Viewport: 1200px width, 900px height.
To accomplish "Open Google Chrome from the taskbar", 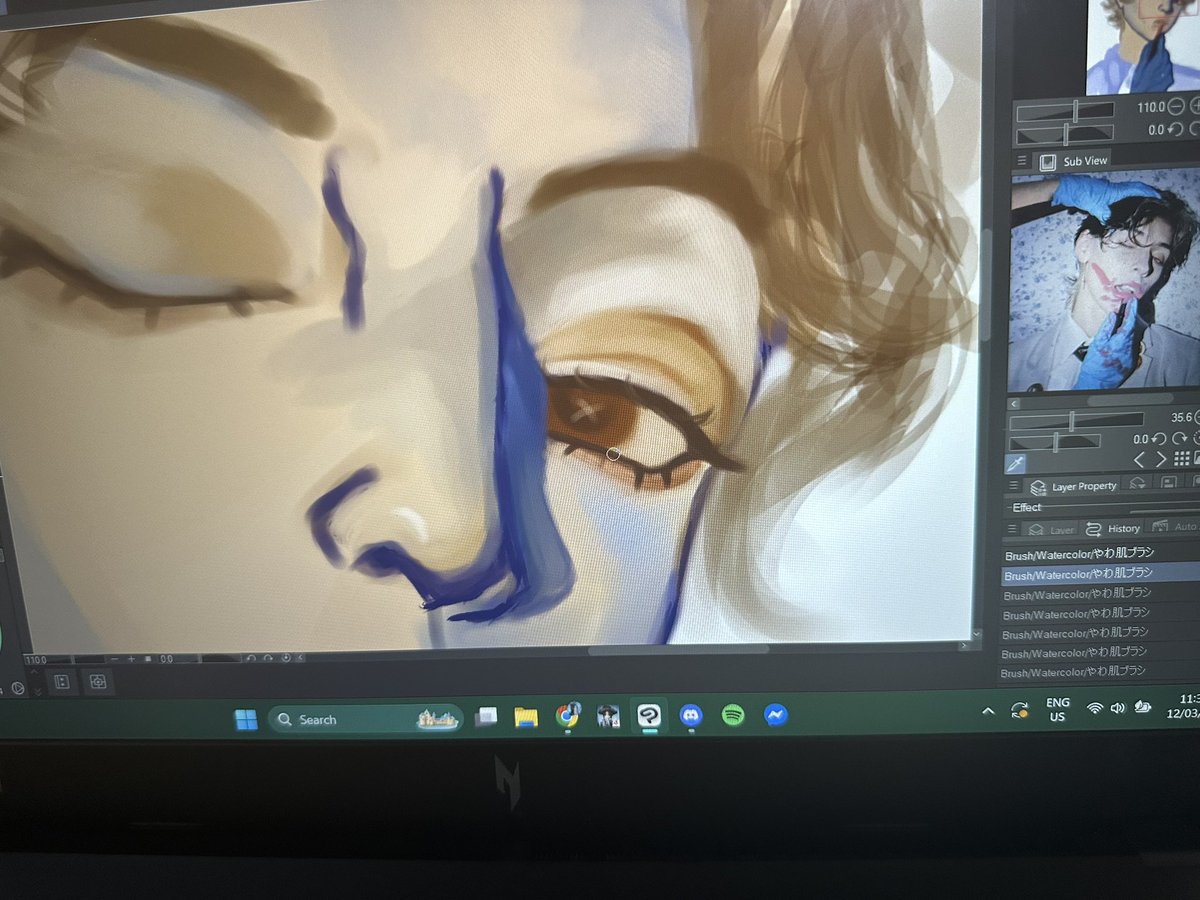I will (568, 715).
